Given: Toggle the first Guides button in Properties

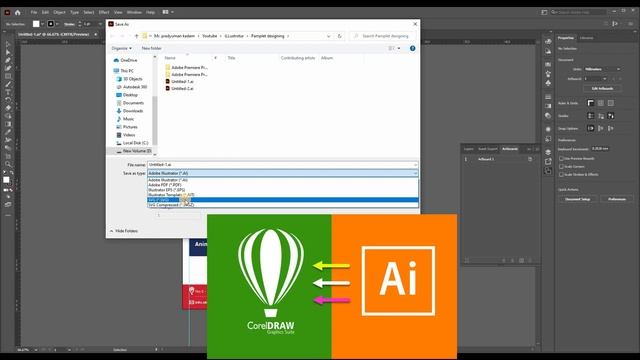Looking at the screenshot, I should click(x=591, y=116).
